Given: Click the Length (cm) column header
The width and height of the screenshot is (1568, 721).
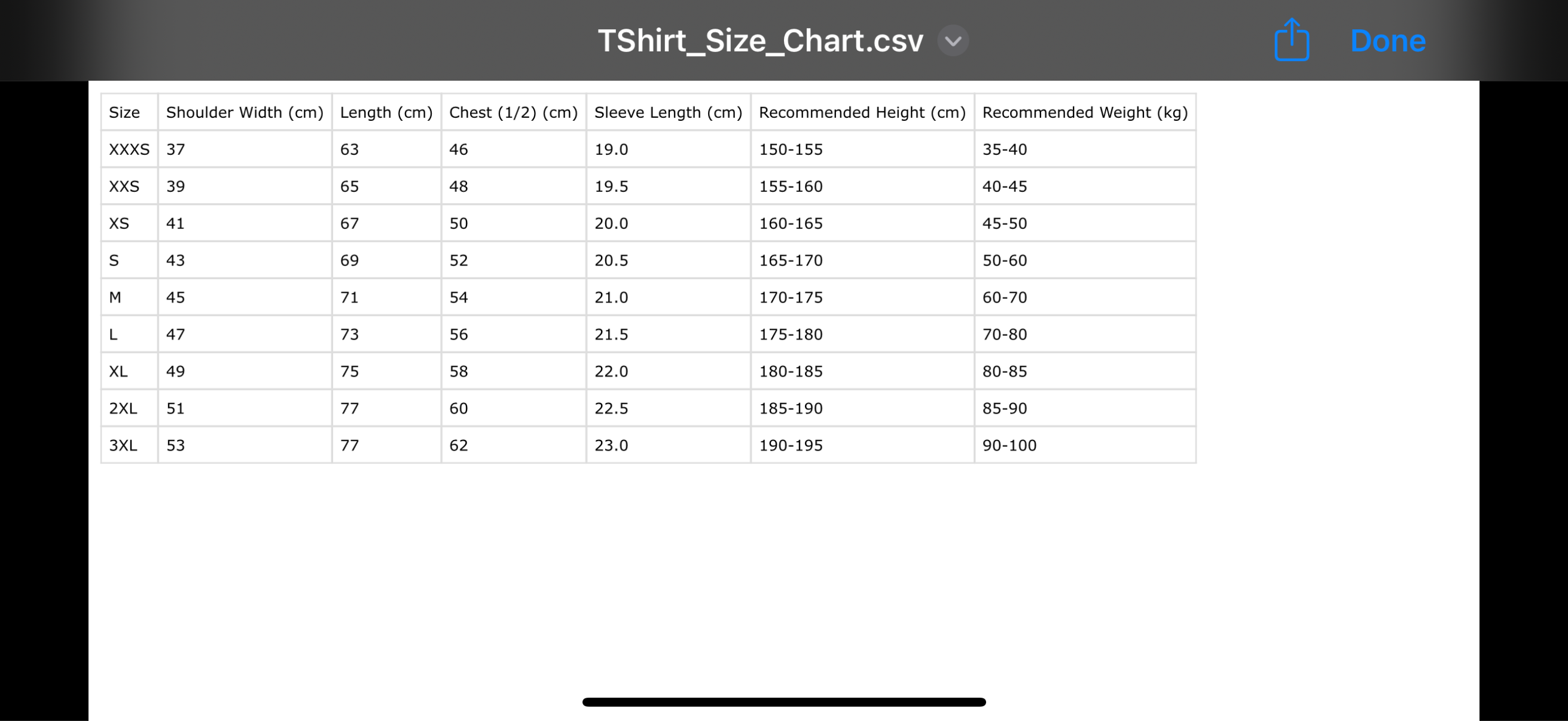Looking at the screenshot, I should 386,112.
